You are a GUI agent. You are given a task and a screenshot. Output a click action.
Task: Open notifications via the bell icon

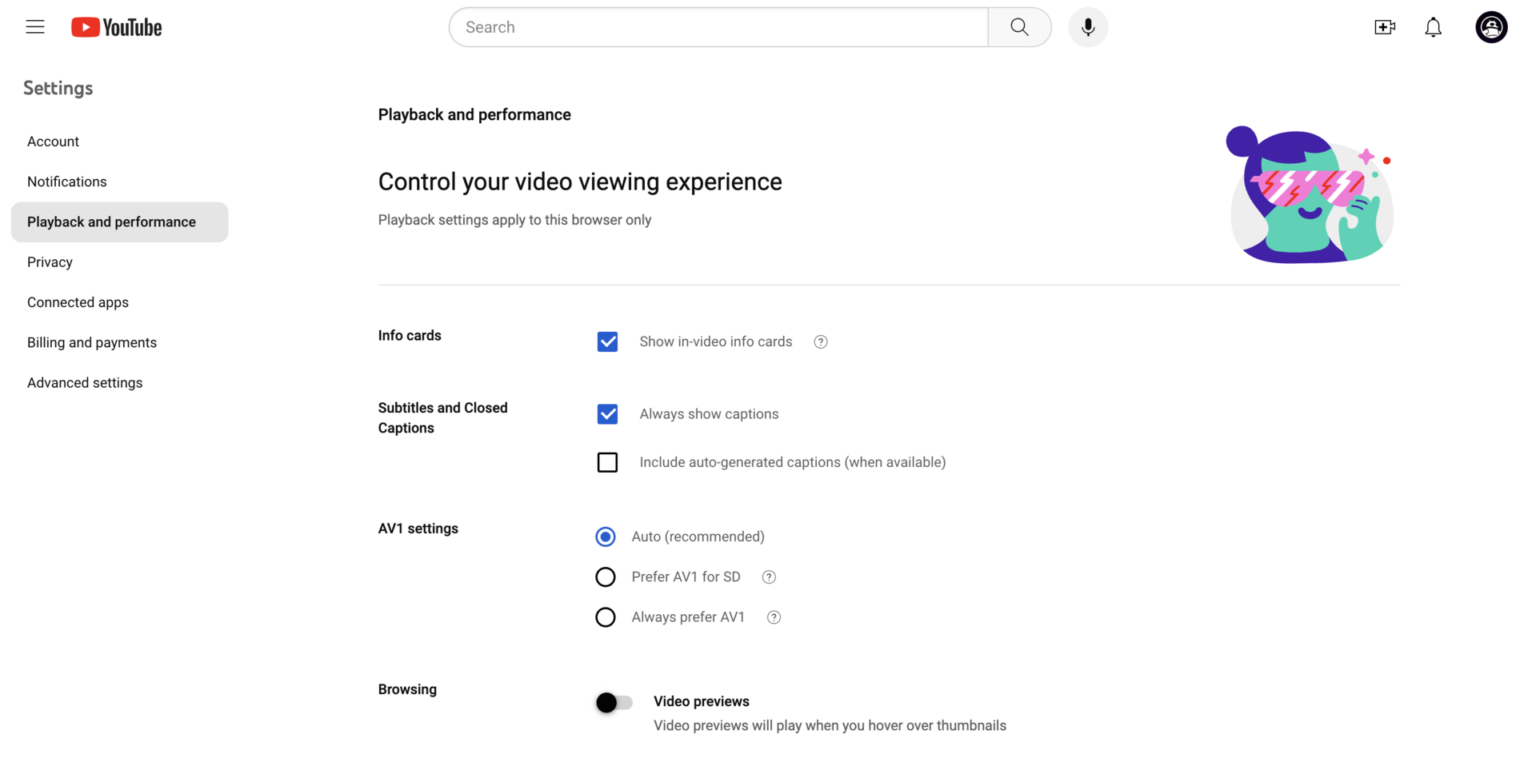click(1433, 27)
